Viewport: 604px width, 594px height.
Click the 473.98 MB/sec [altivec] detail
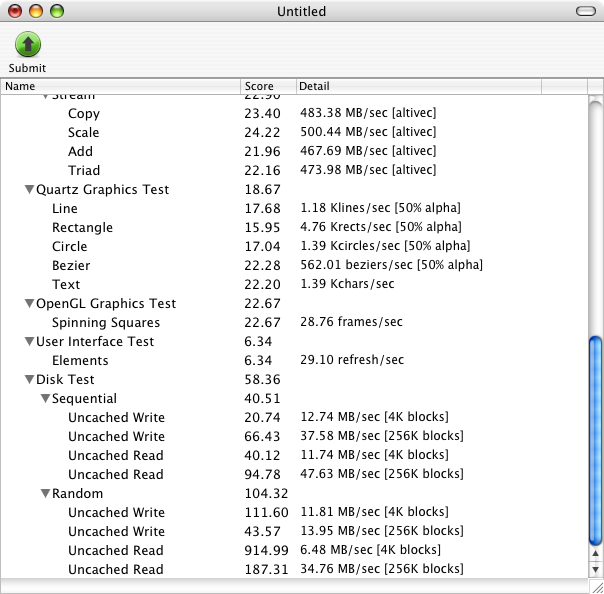pyautogui.click(x=368, y=169)
